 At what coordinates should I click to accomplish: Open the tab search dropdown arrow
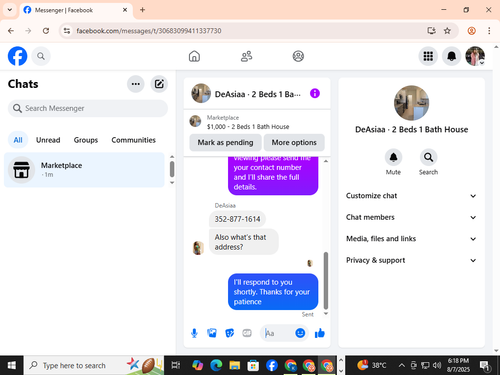point(10,10)
